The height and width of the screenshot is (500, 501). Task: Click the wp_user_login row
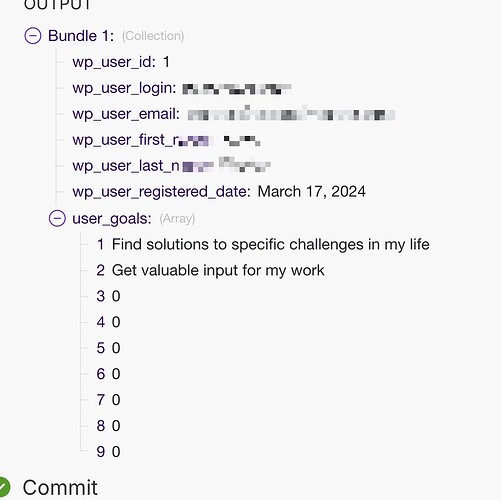pyautogui.click(x=182, y=88)
